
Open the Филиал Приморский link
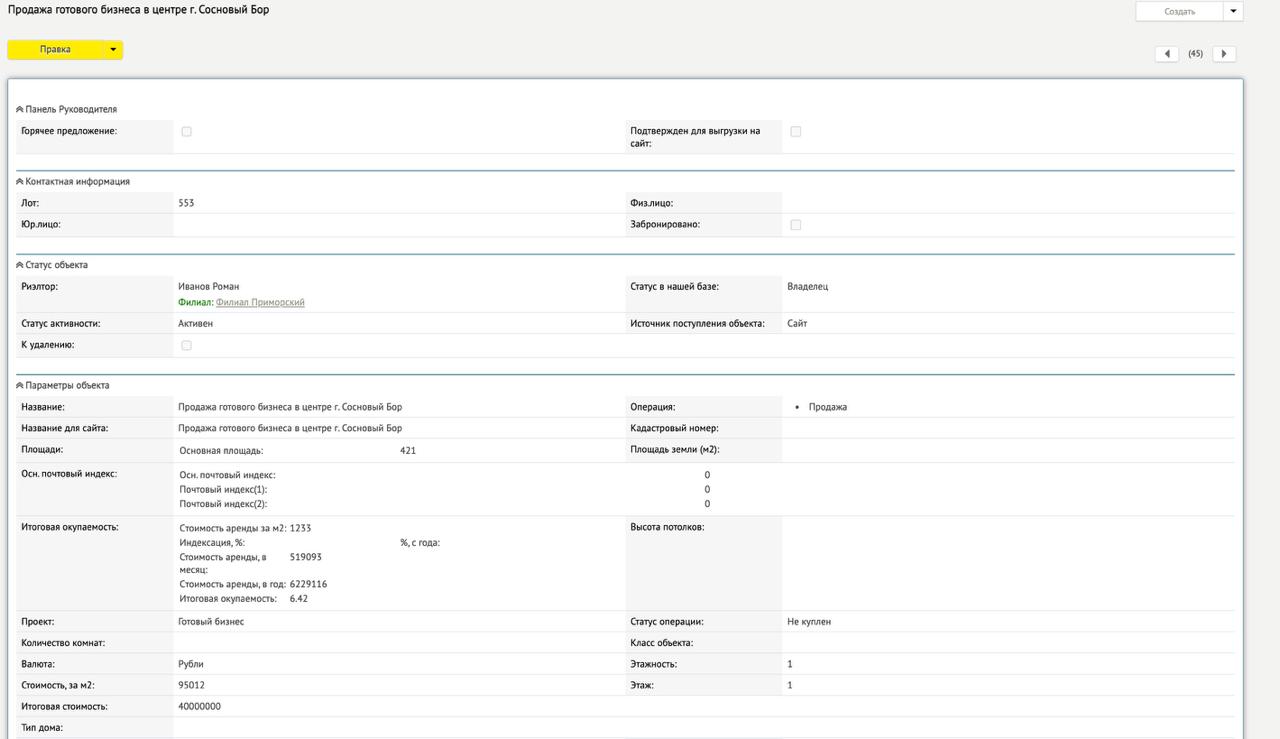260,302
